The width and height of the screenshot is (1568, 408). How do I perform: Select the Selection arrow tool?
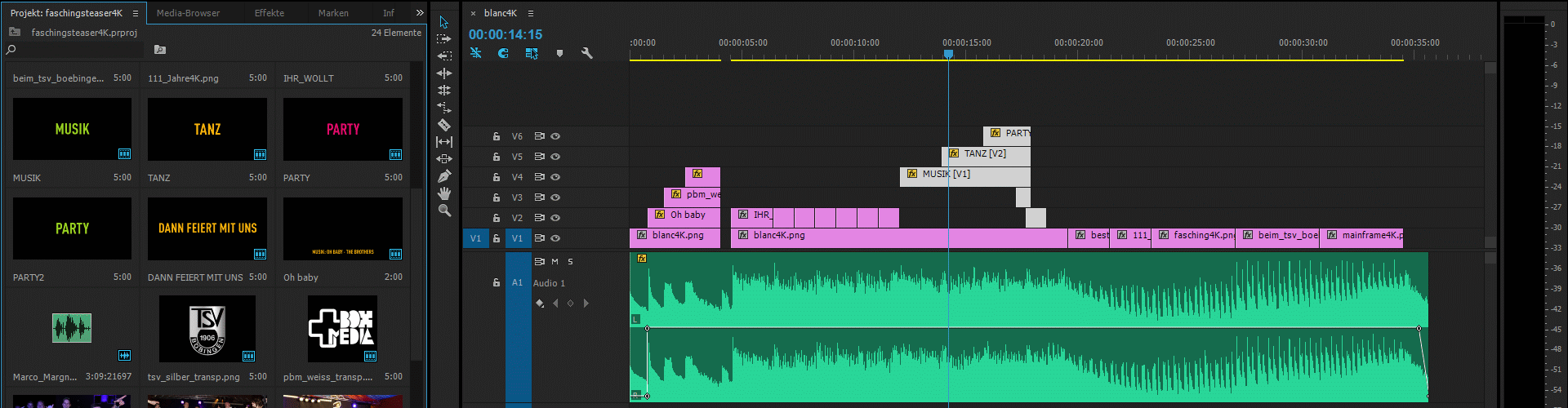point(444,22)
